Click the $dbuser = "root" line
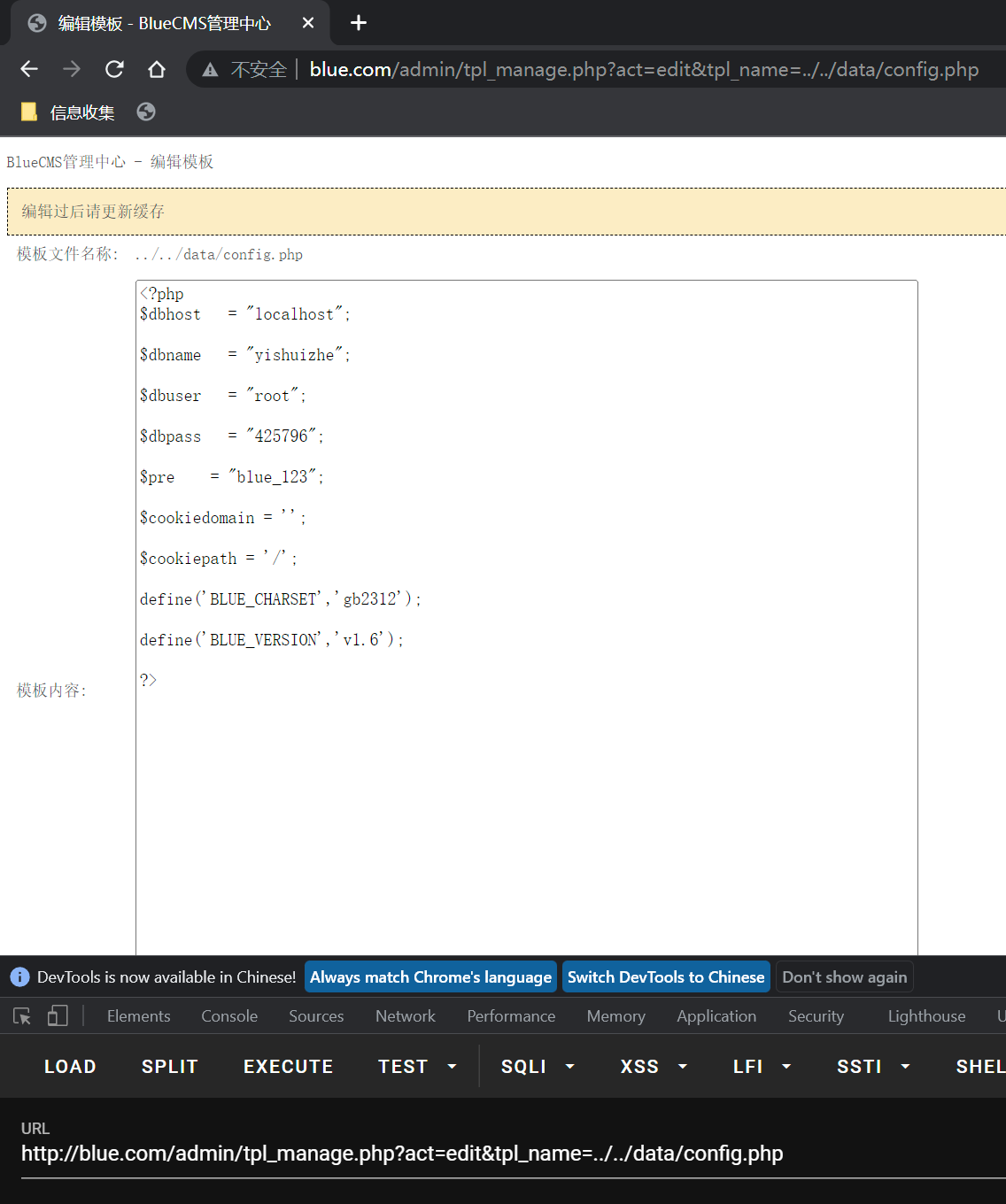1006x1204 pixels. coord(223,396)
